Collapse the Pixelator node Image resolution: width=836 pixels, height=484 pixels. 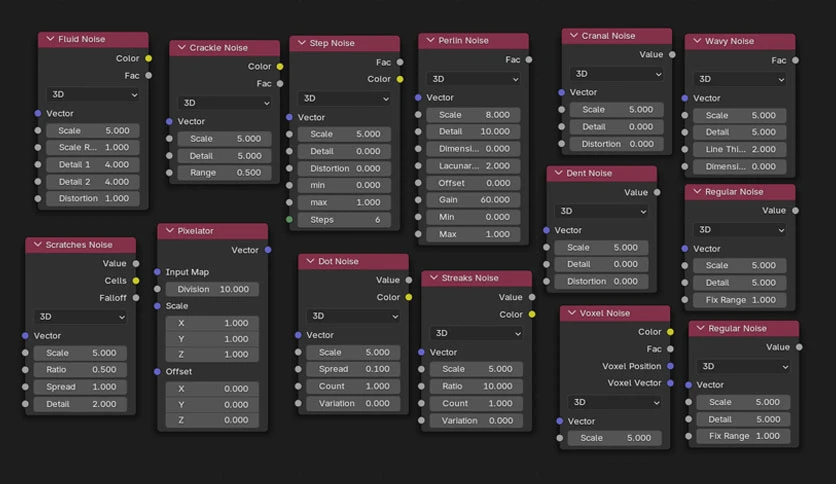170,230
